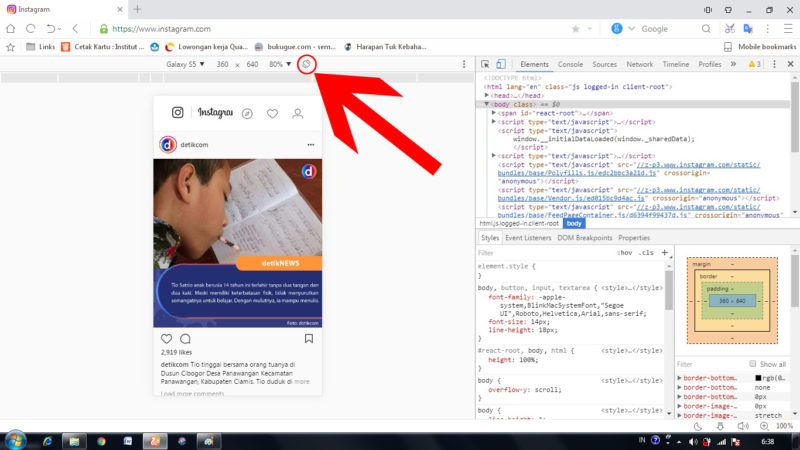
Task: Toggle the device toolbar icon in DevTools
Action: pos(501,64)
